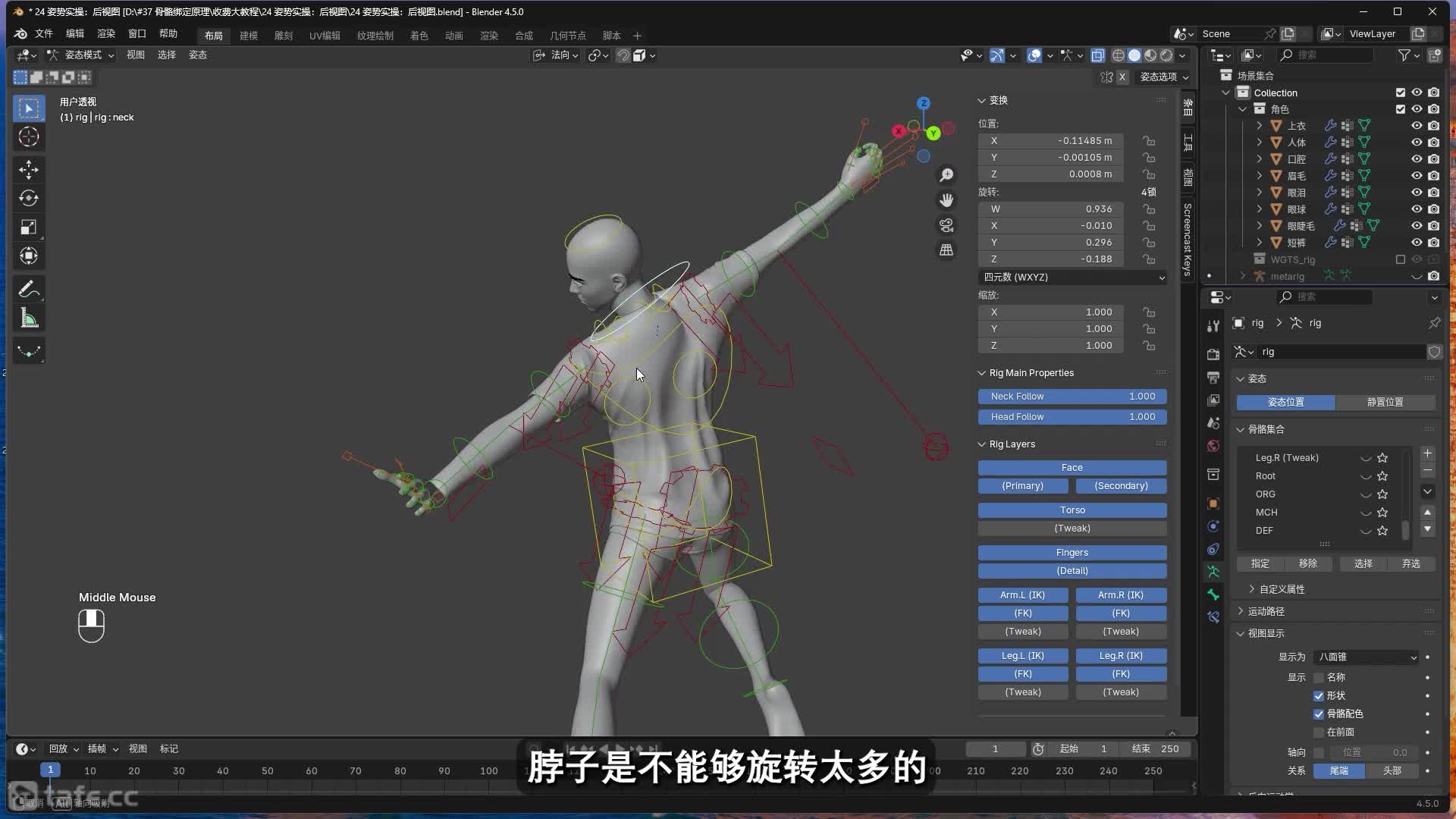Expand the 自定义属性 section
Screen dimensions: 1456x819
point(1276,589)
